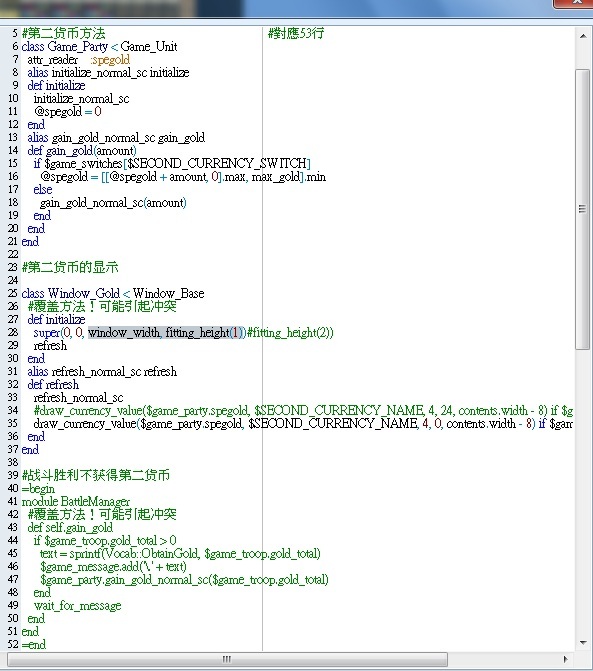The height and width of the screenshot is (671, 593).
Task: Click 'def initialize' on line 27
Action: pyautogui.click(x=56, y=320)
